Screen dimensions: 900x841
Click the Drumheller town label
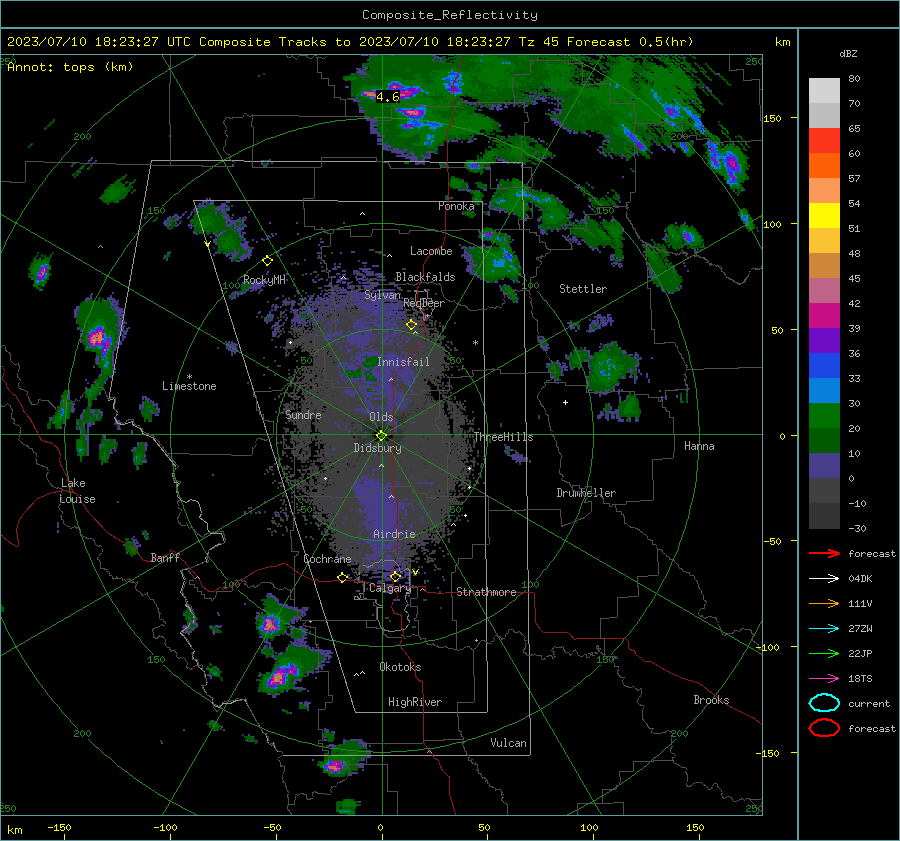(586, 493)
